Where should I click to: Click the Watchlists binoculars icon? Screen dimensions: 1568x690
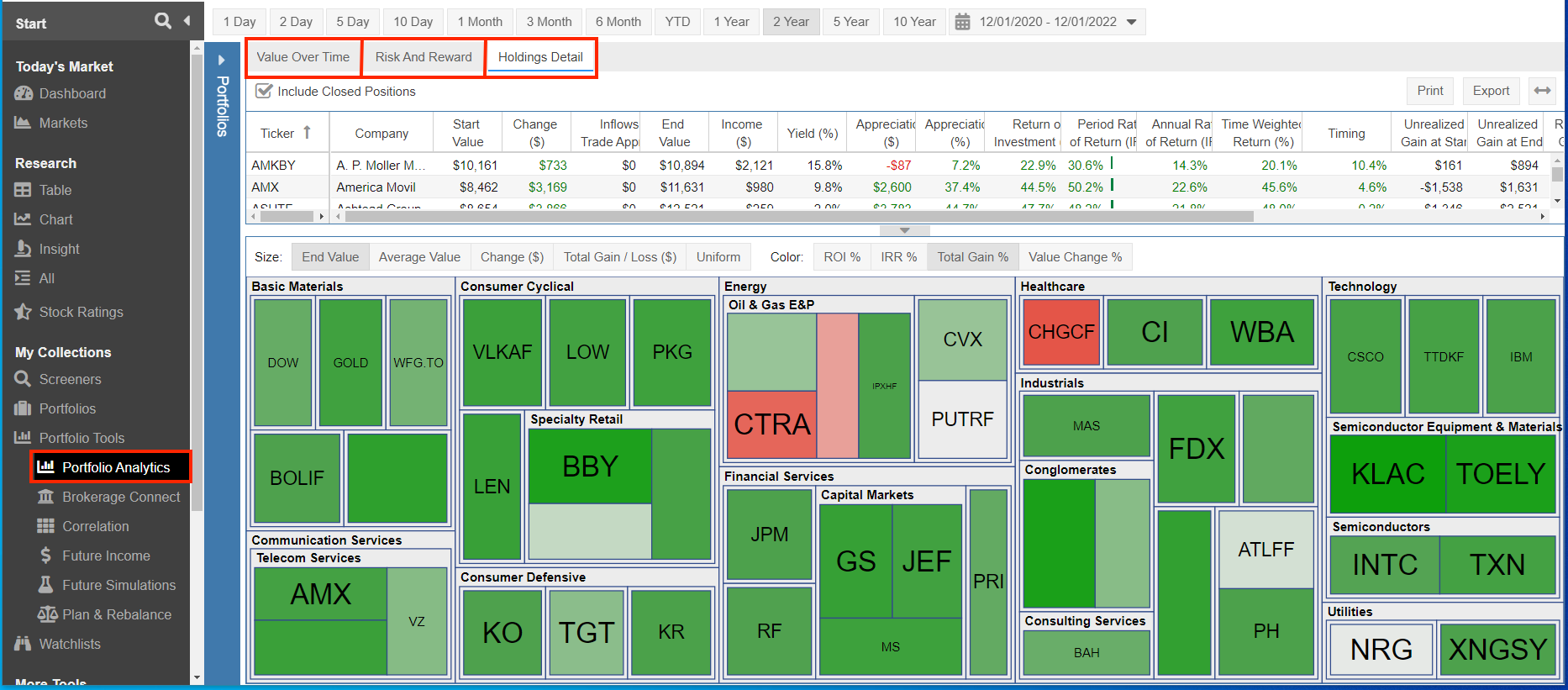23,644
